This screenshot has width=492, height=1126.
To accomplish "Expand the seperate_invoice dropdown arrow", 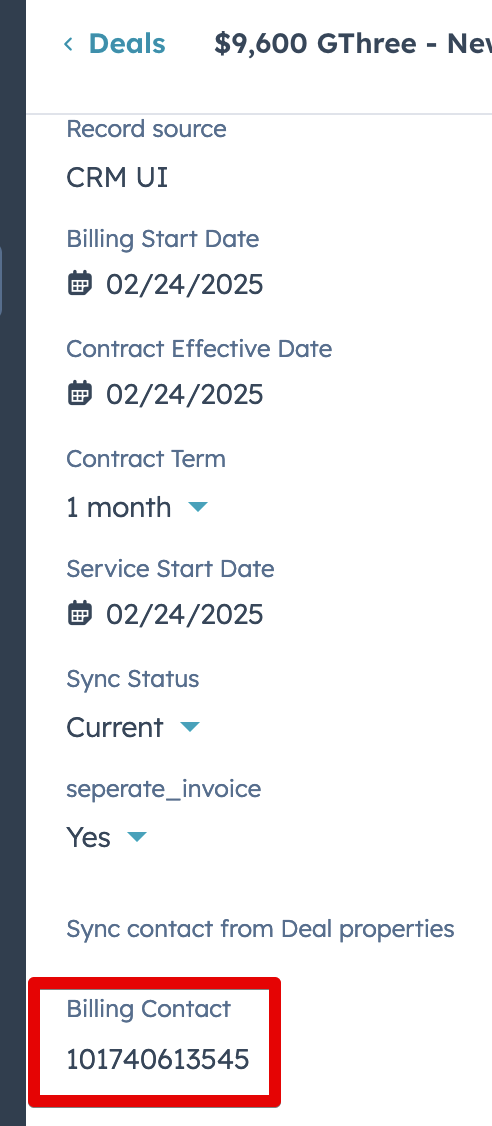I will pos(136,837).
